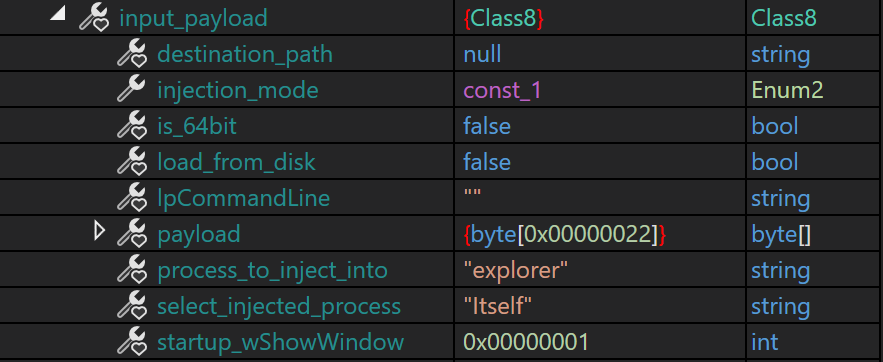Image resolution: width=883 pixels, height=362 pixels.
Task: Click the {Class8} value of input_payload
Action: 503,19
